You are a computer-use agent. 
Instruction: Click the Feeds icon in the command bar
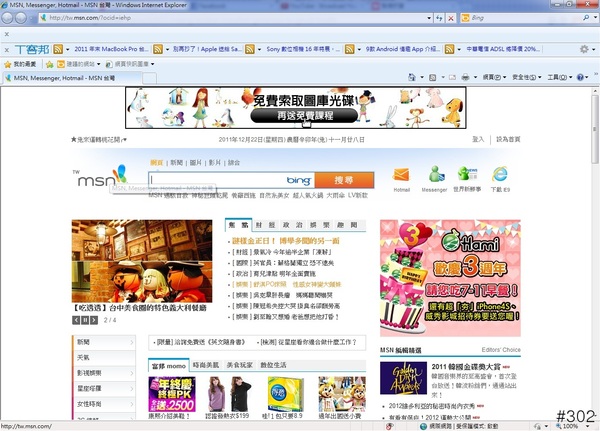[433, 77]
